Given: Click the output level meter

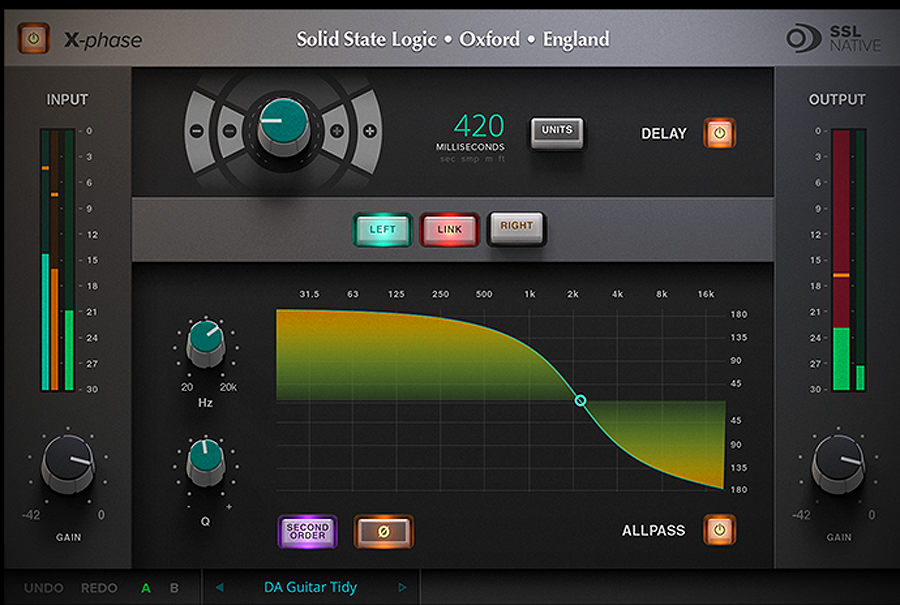Looking at the screenshot, I should point(848,260).
